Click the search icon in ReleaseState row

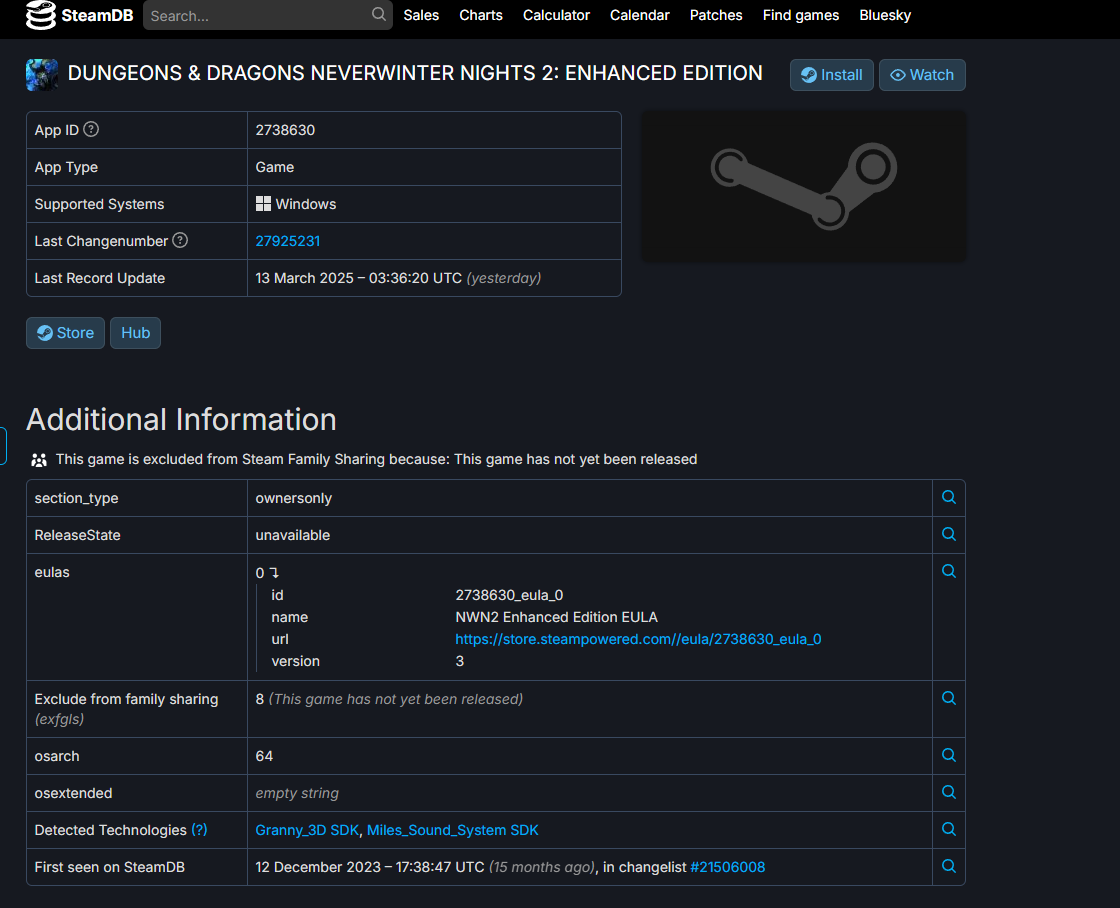pos(949,534)
